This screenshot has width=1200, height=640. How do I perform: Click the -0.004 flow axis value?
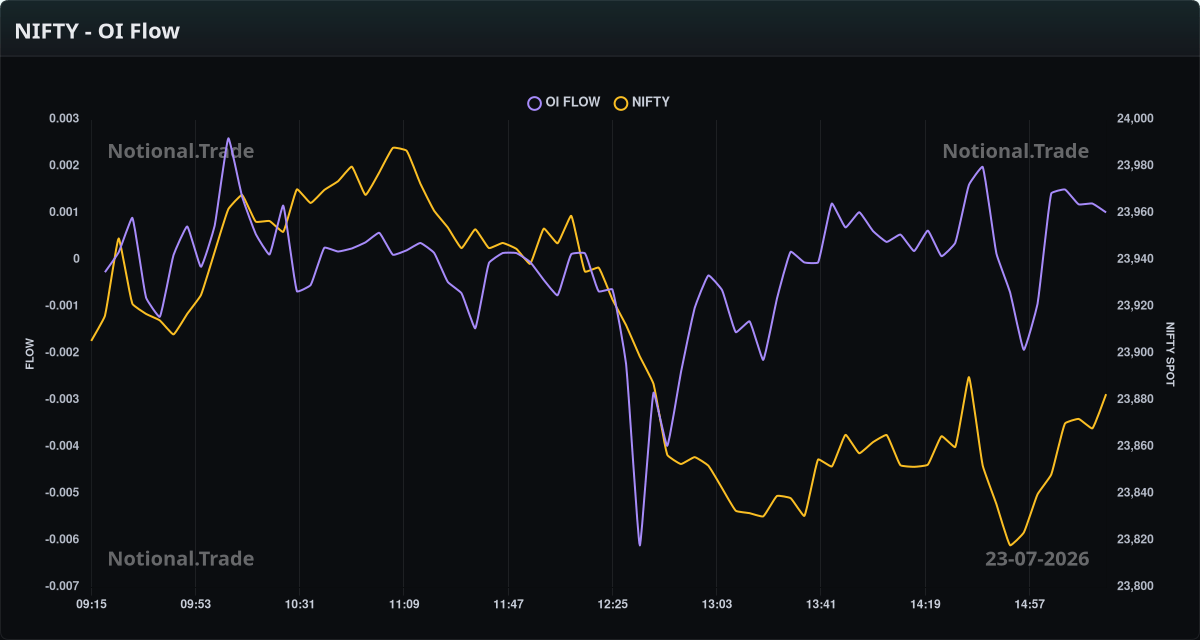(x=62, y=446)
